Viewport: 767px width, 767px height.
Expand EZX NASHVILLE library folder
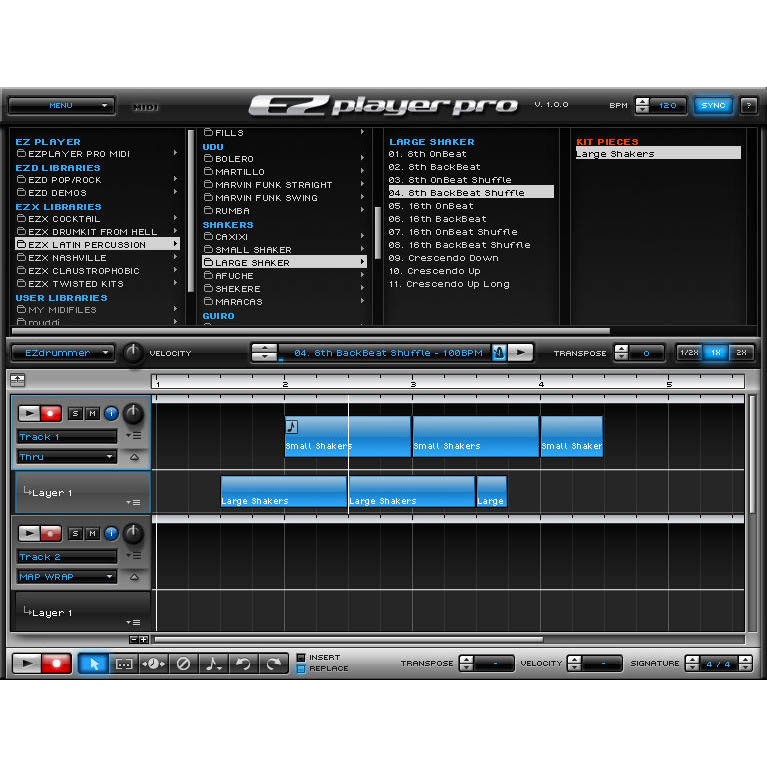(97, 257)
